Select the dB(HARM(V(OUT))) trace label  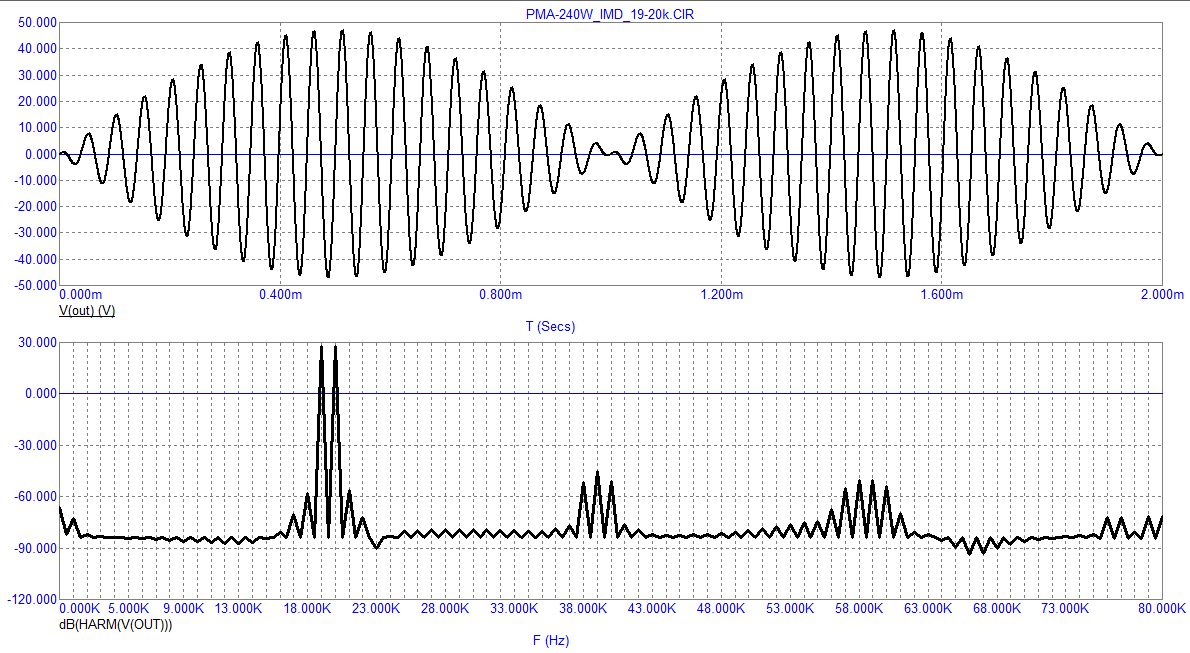[x=115, y=625]
